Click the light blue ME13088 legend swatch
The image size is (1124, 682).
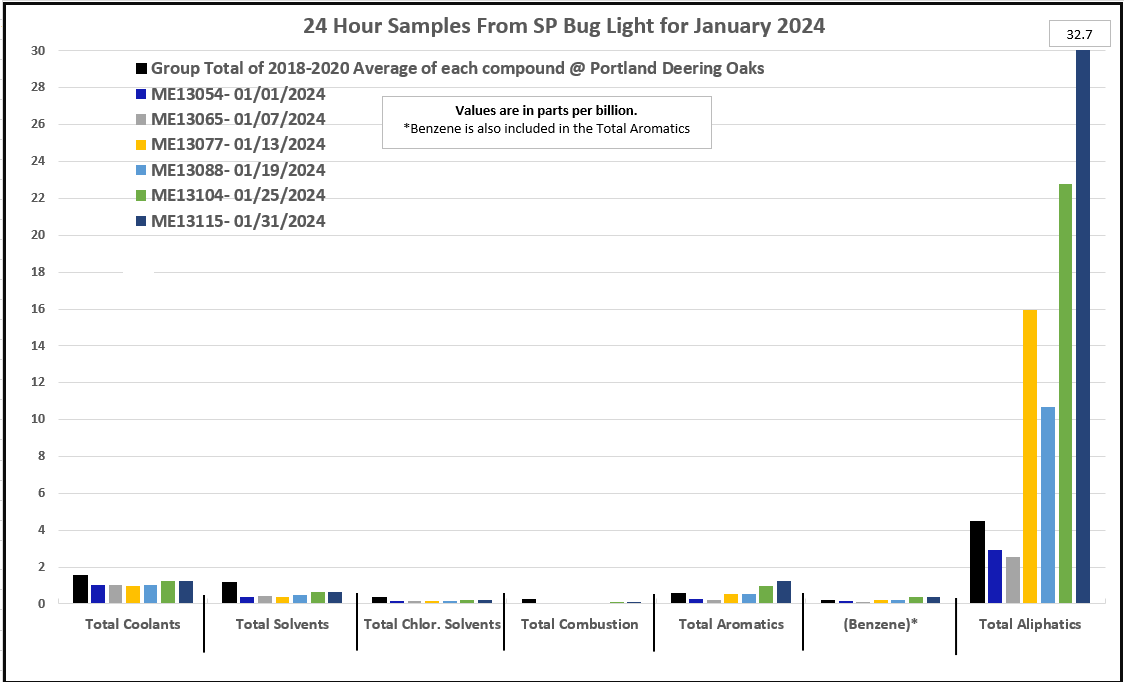point(142,171)
